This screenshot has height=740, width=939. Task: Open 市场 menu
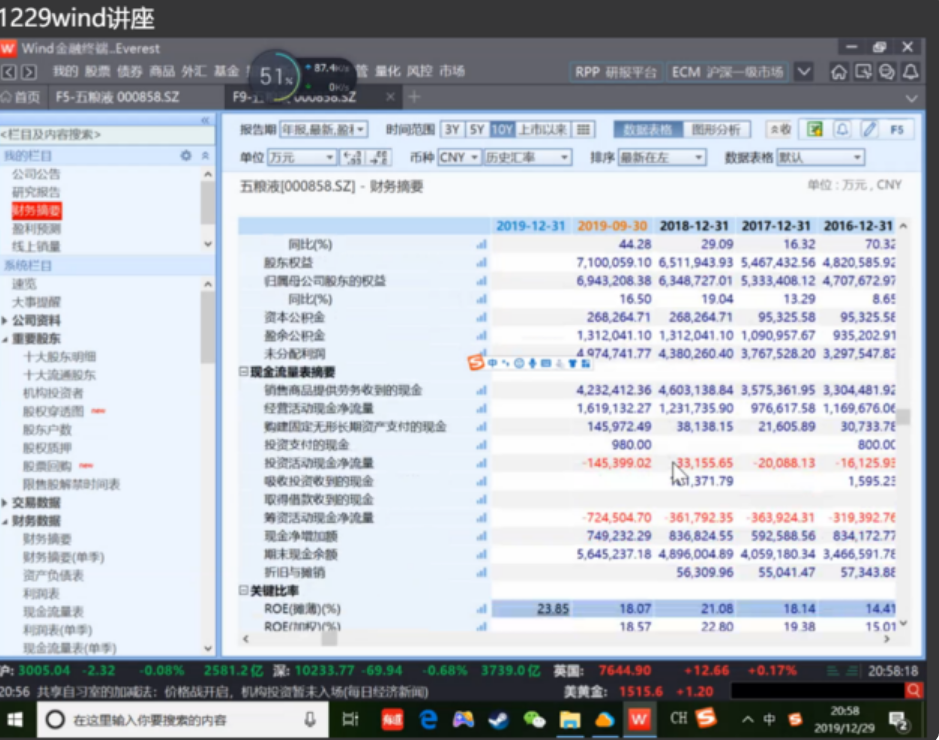(x=452, y=72)
